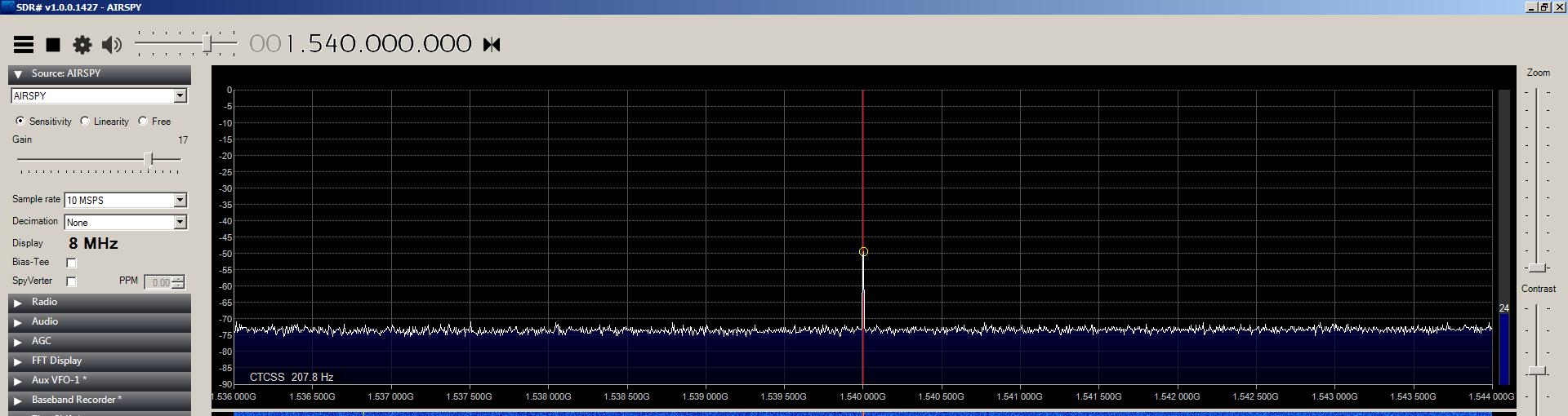Expand the FFT Display panel
The image size is (1568, 416).
100,361
